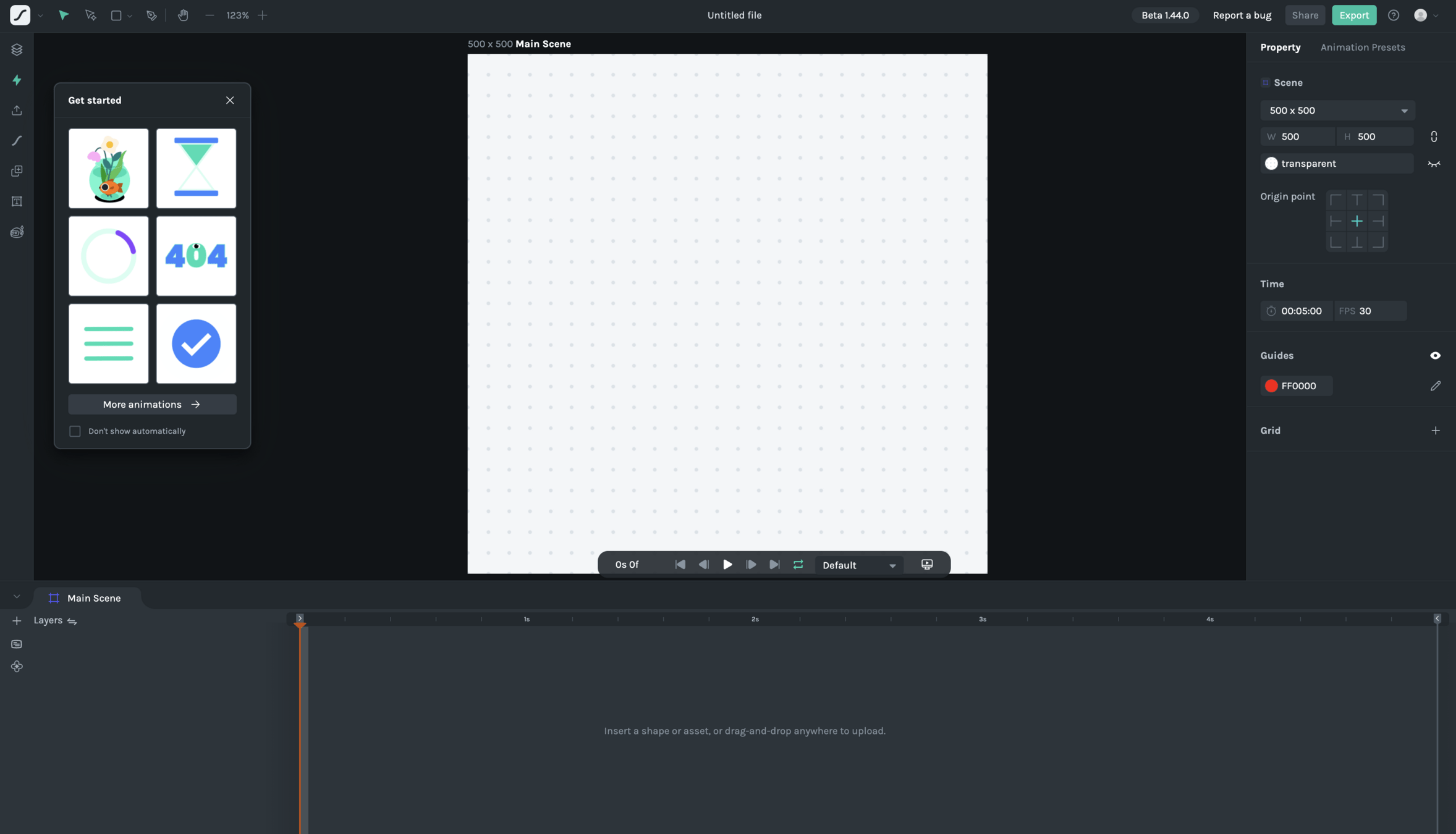This screenshot has height=834, width=1456.
Task: Open the 500 x 500 scene size dropdown
Action: (x=1337, y=111)
